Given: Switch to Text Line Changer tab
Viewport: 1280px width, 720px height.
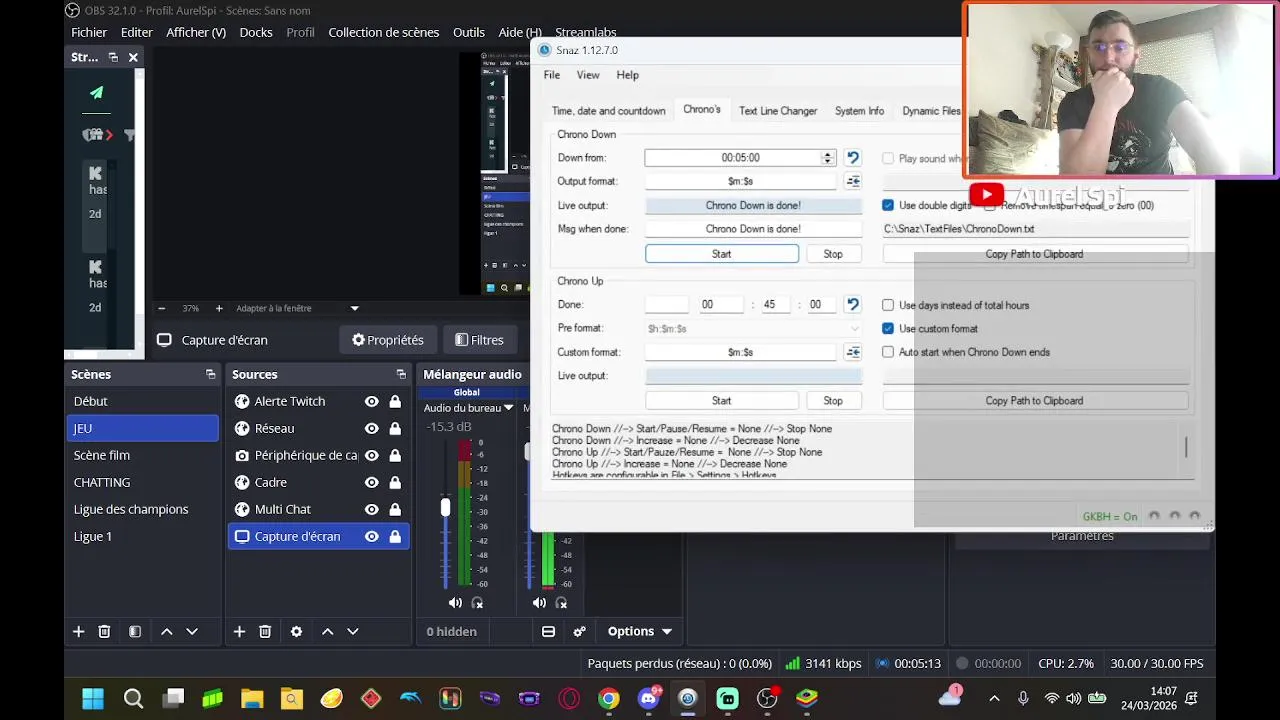Looking at the screenshot, I should (778, 111).
